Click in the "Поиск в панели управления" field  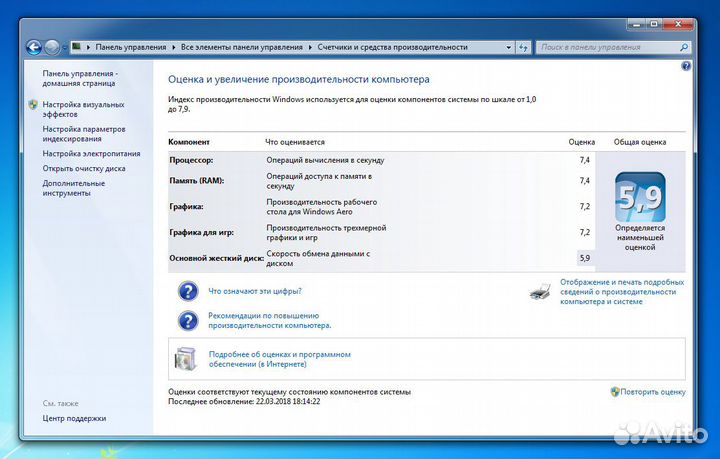tap(606, 47)
